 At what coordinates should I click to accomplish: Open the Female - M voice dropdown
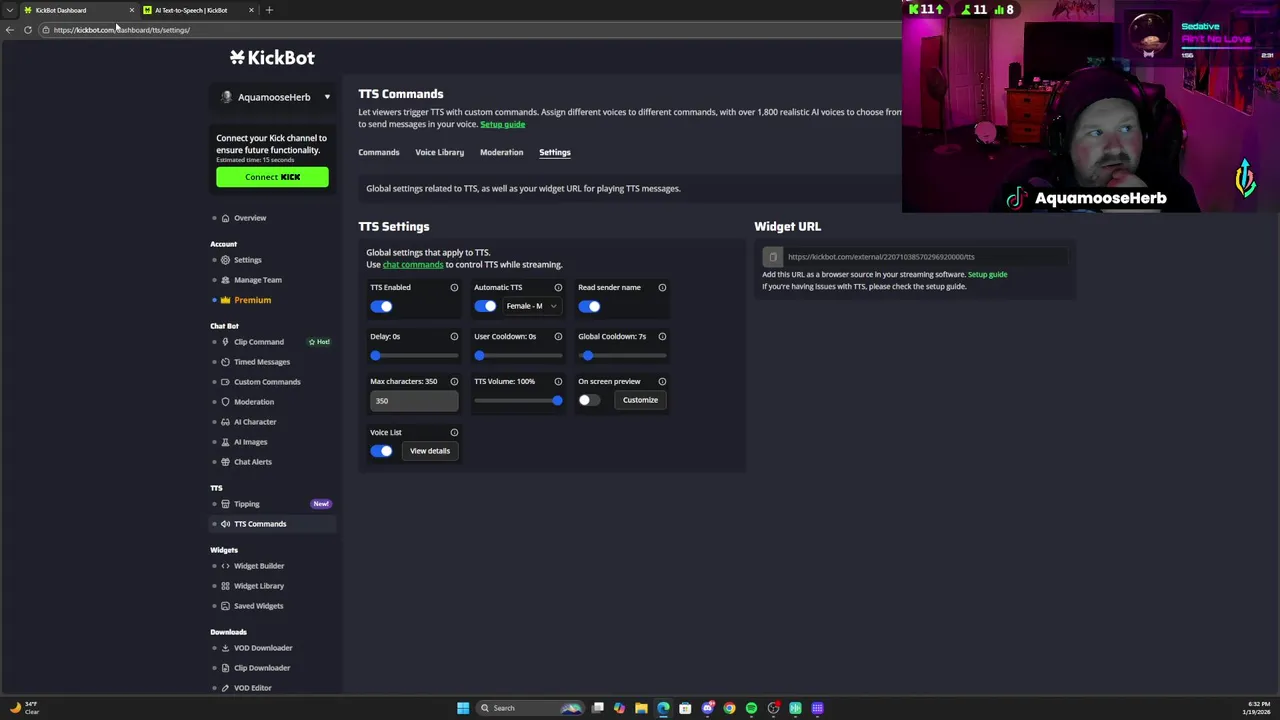531,306
